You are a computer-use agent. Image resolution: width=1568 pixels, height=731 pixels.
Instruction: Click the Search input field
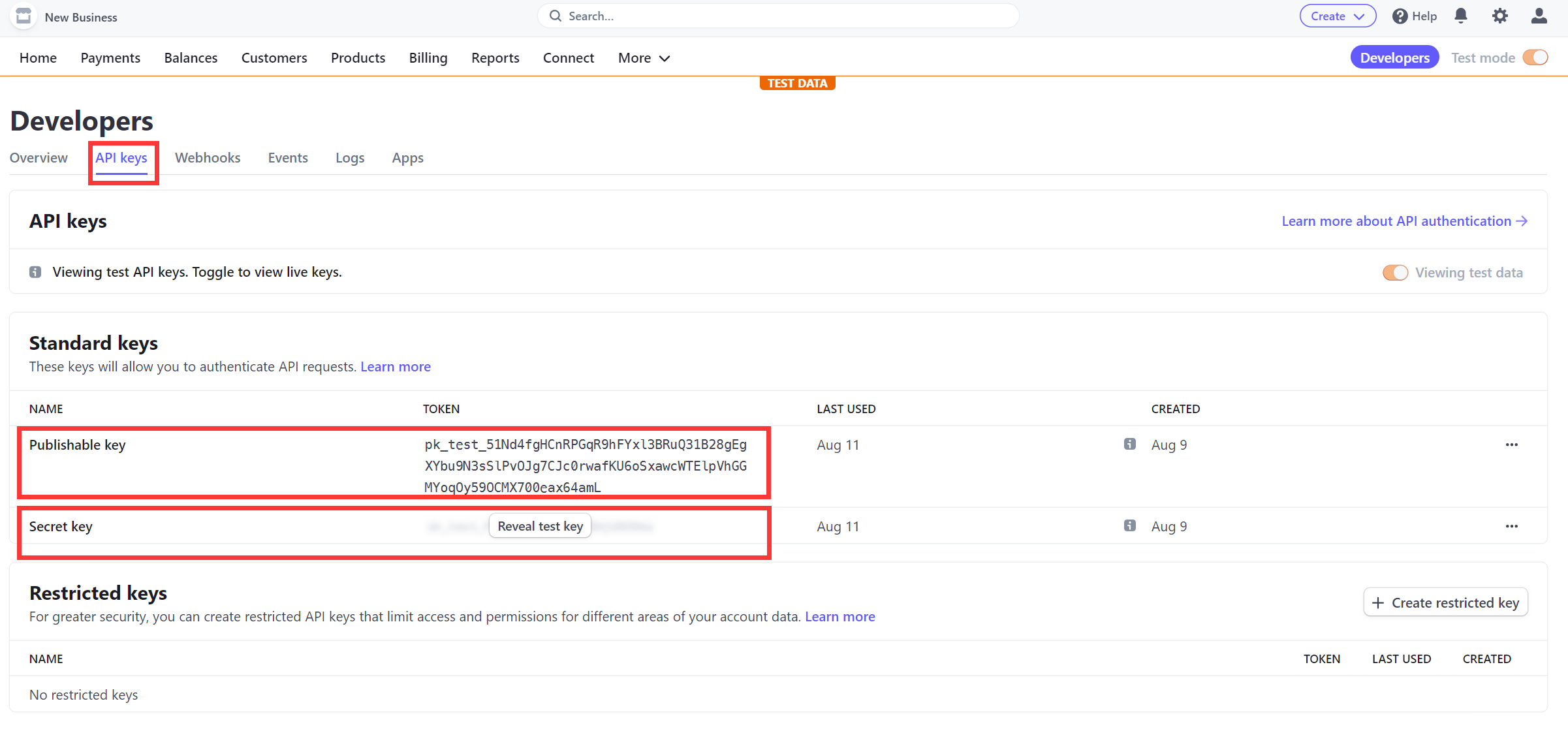click(784, 16)
